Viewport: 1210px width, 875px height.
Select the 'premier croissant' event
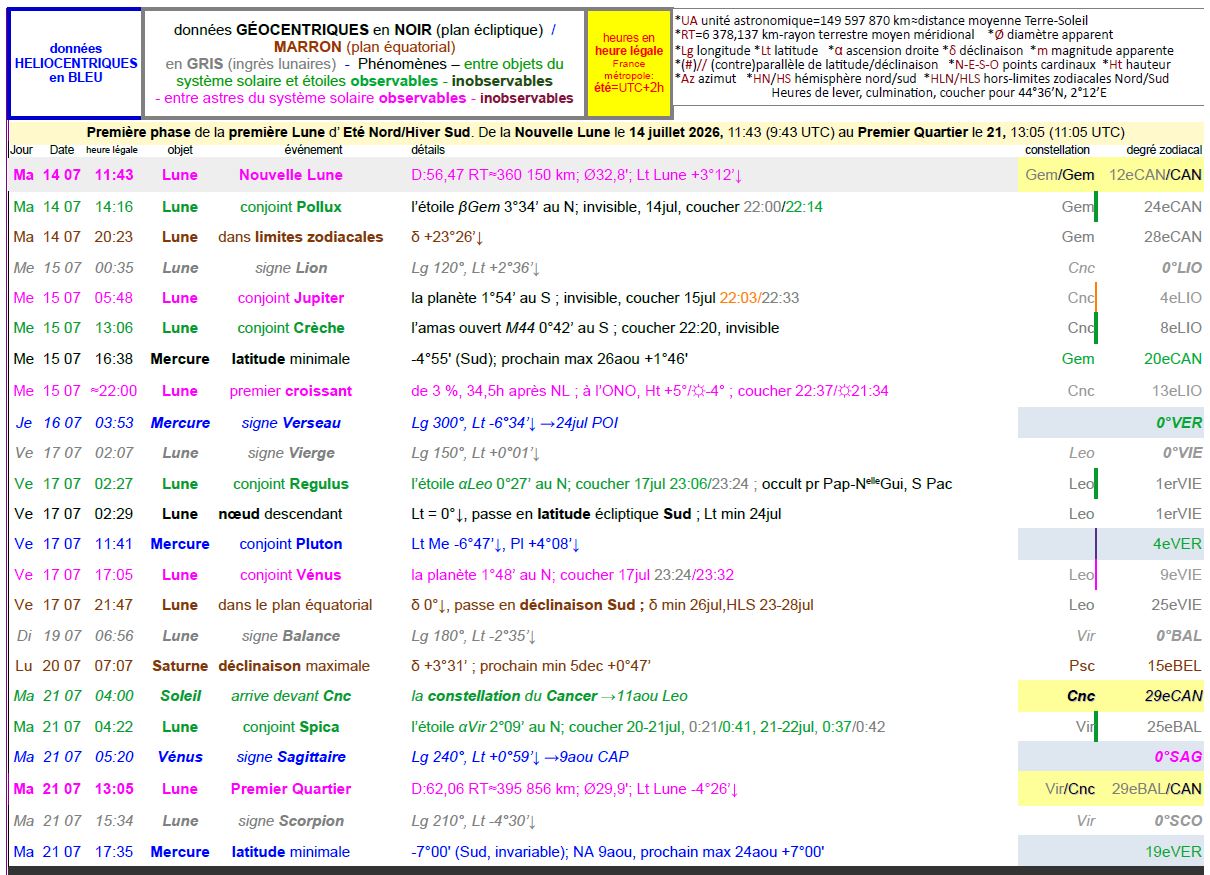tap(290, 391)
